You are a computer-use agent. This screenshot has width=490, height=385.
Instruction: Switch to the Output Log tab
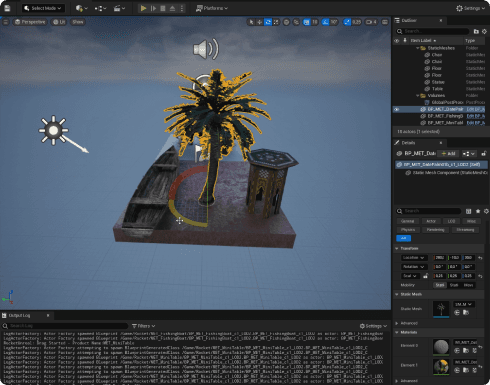coord(19,315)
